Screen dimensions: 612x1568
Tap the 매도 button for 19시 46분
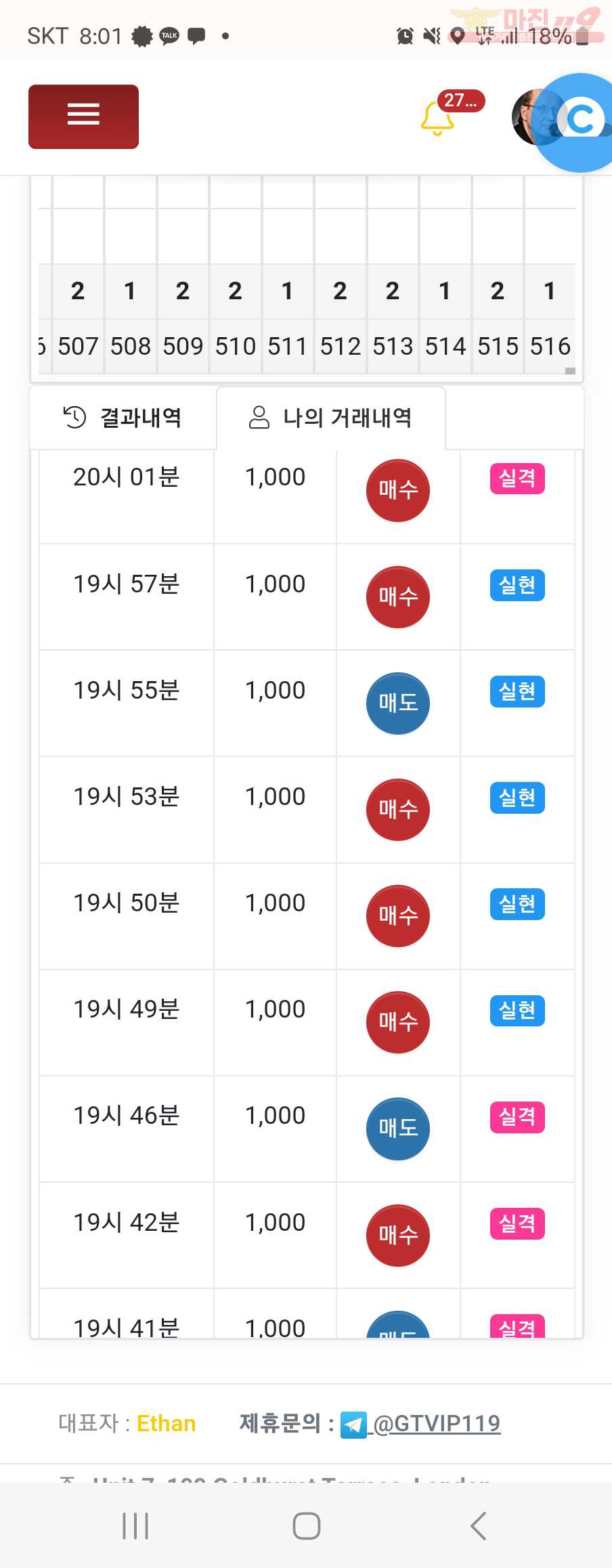tap(398, 1129)
